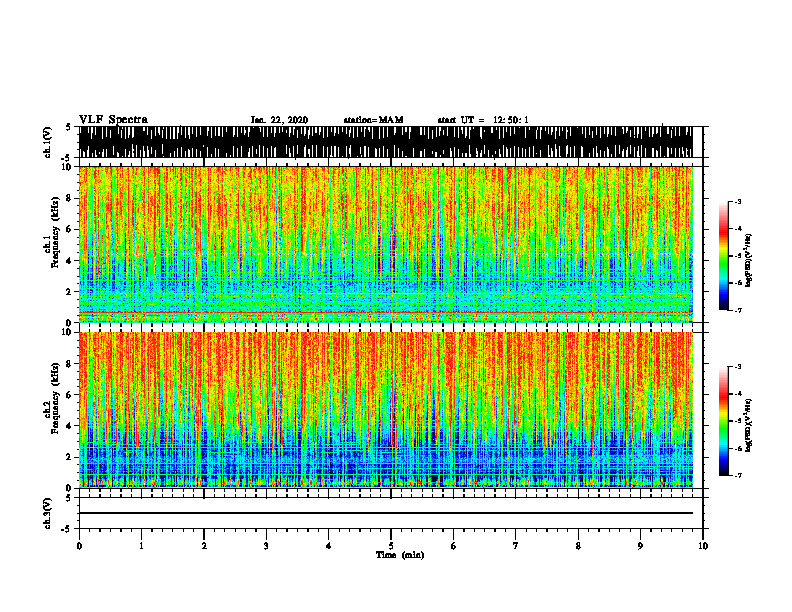Click the ch.2 'Frequency (kHz)' axis label
Image resolution: width=792 pixels, height=612 pixels.
(x=55, y=398)
